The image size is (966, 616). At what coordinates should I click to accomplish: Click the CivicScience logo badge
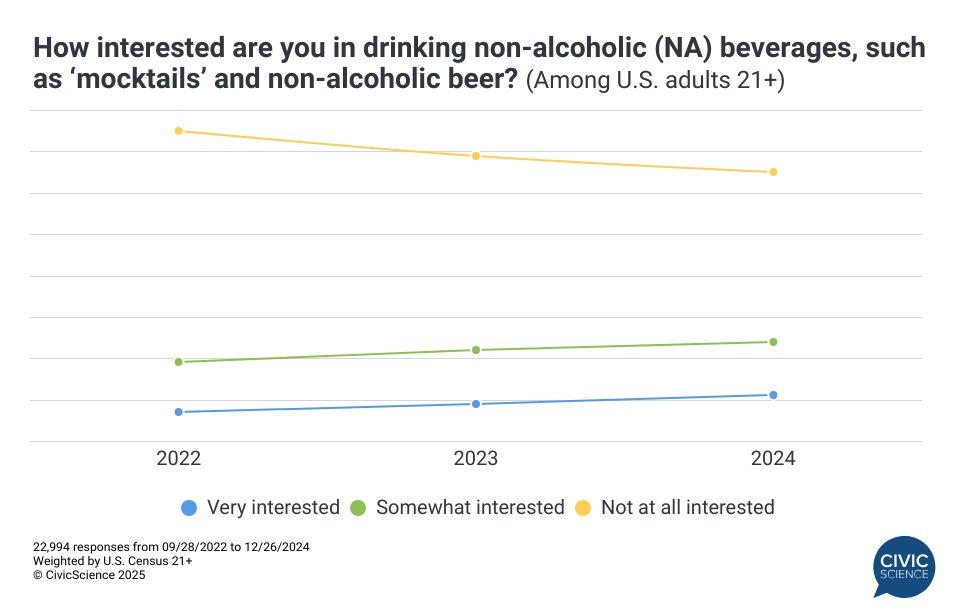(x=904, y=566)
